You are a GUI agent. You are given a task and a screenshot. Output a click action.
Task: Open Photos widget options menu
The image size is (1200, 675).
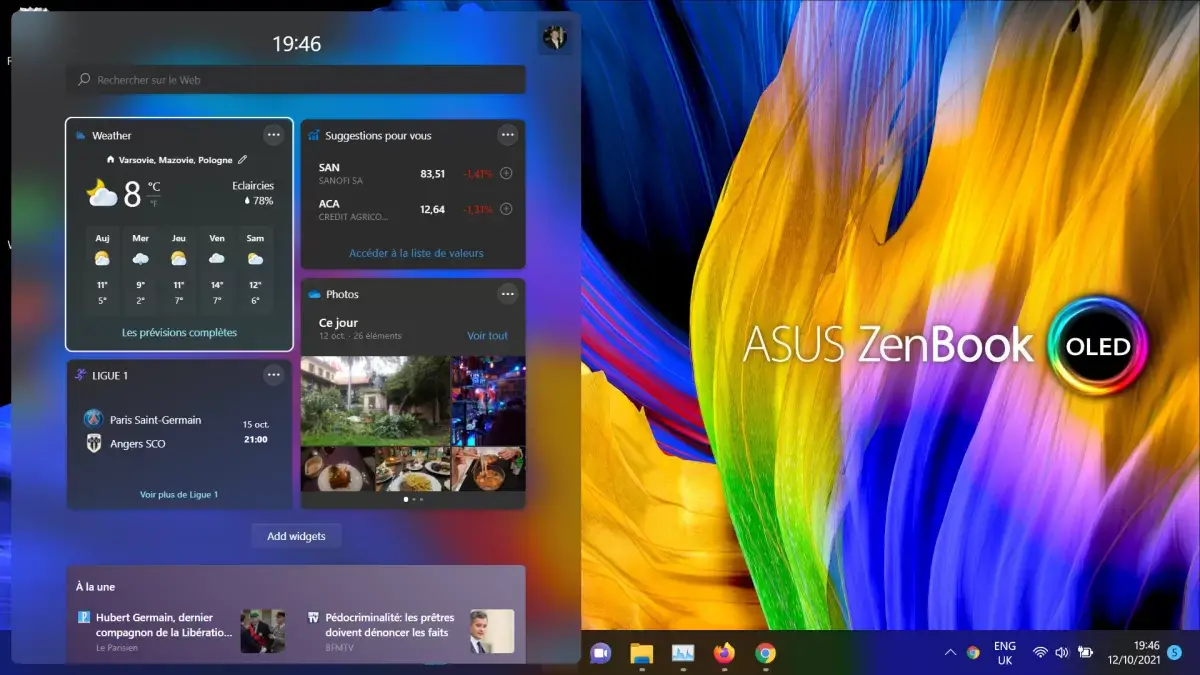pyautogui.click(x=508, y=294)
